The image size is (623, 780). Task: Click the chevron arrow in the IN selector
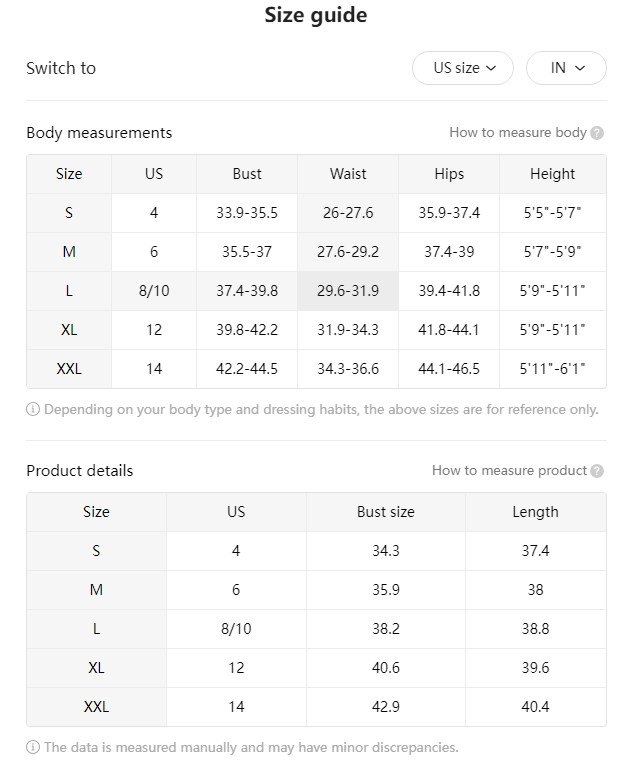580,68
